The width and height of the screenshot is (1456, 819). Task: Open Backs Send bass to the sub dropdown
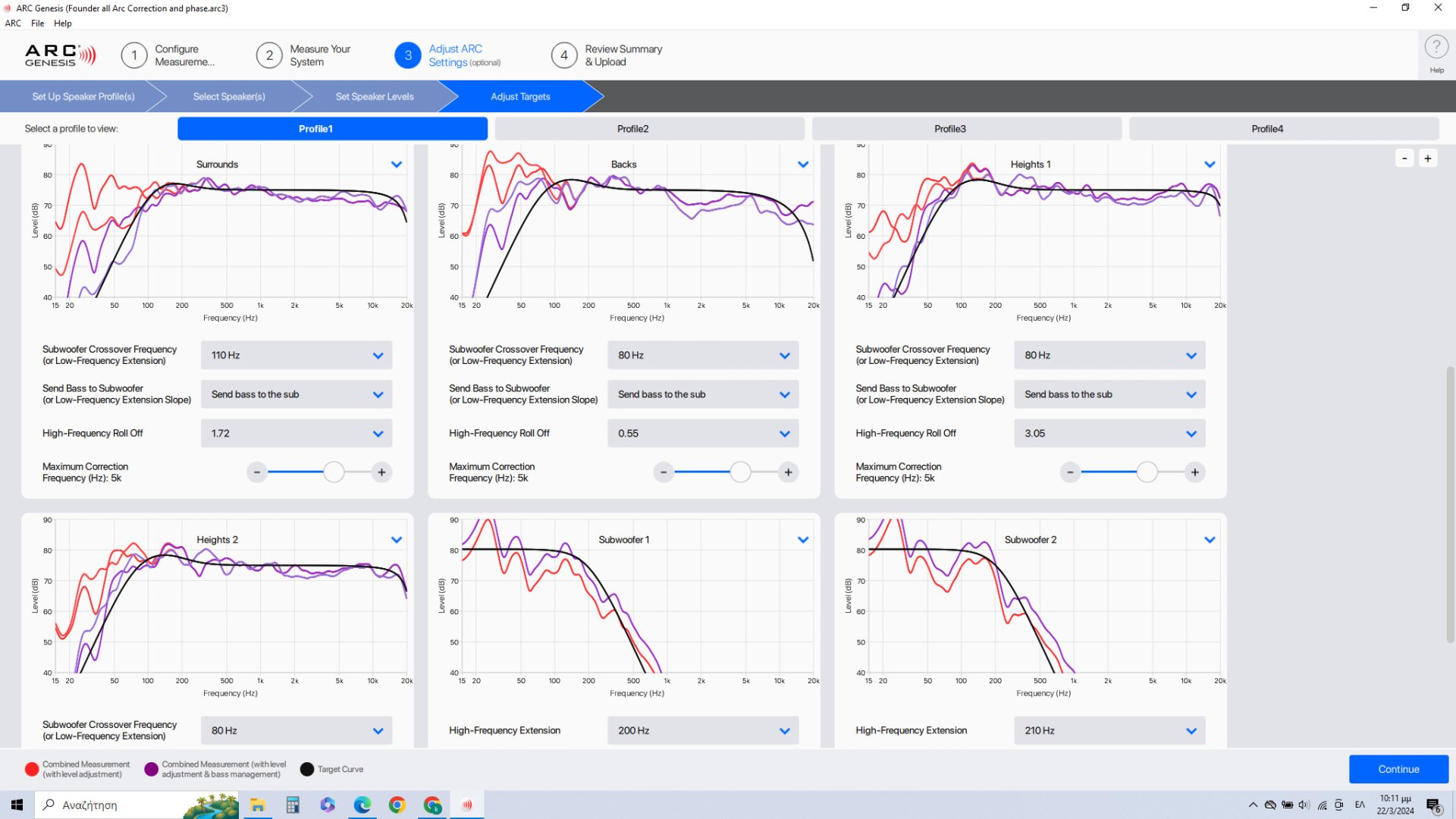703,394
